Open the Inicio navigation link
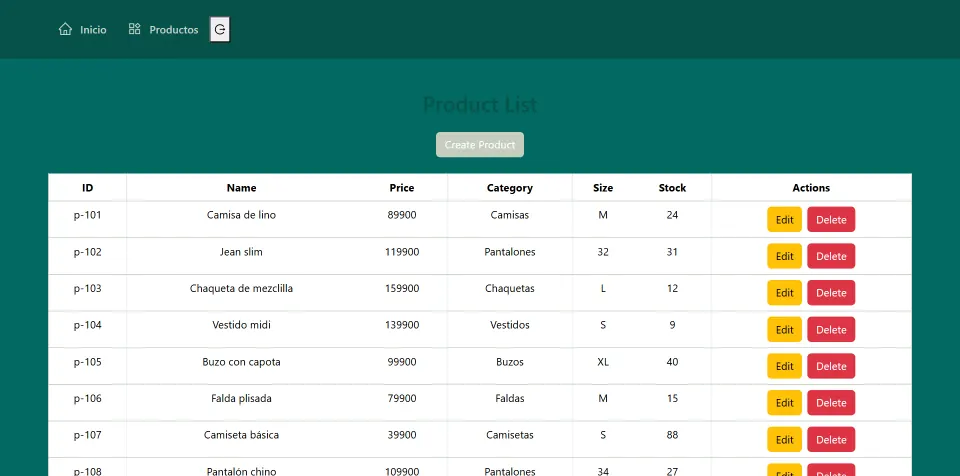 [x=82, y=29]
